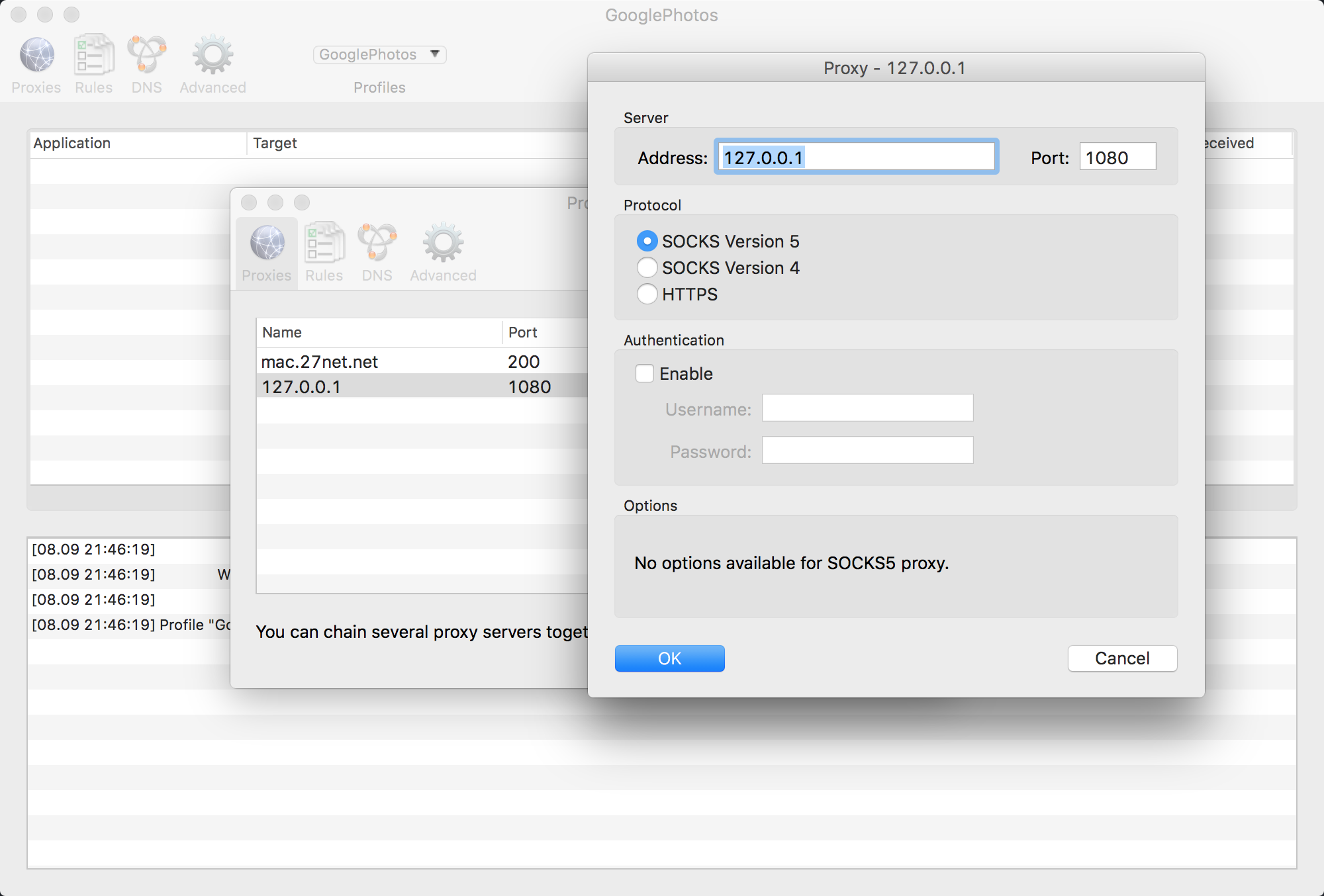Click Cancel to dismiss dialog
Screen dimensions: 1324x896
(1121, 657)
